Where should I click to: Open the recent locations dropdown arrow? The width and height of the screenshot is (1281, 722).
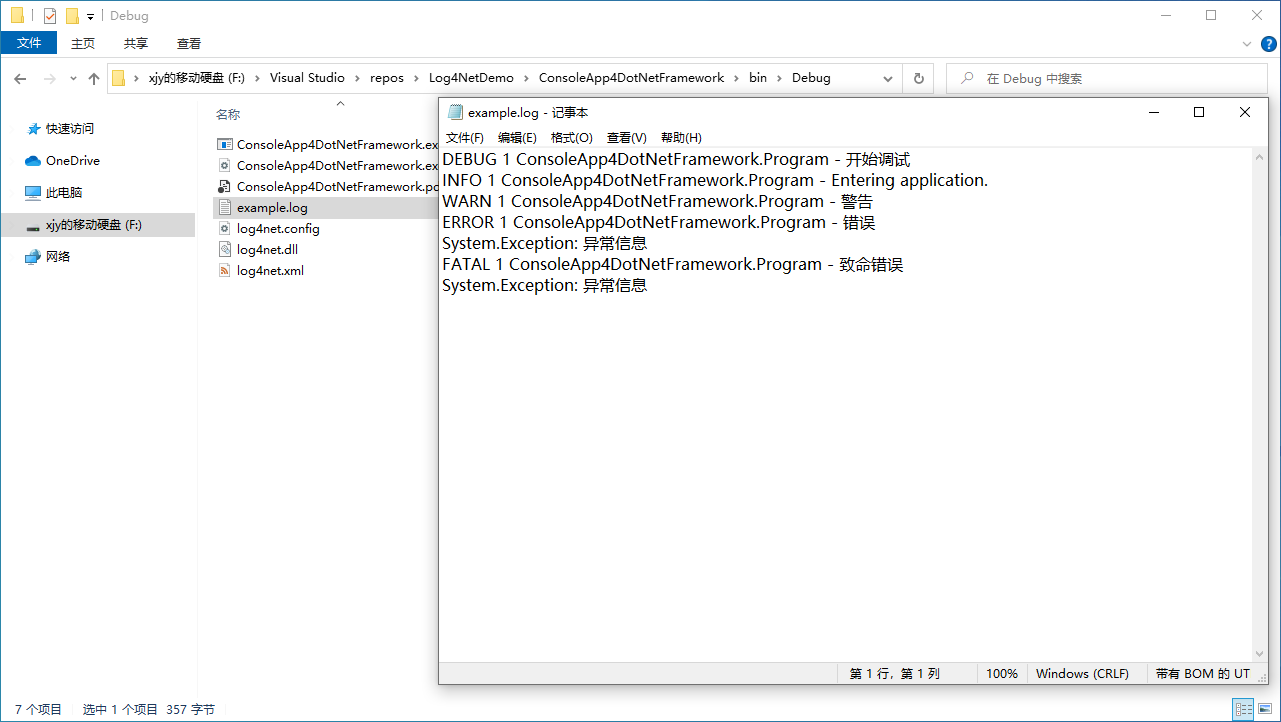(x=73, y=78)
